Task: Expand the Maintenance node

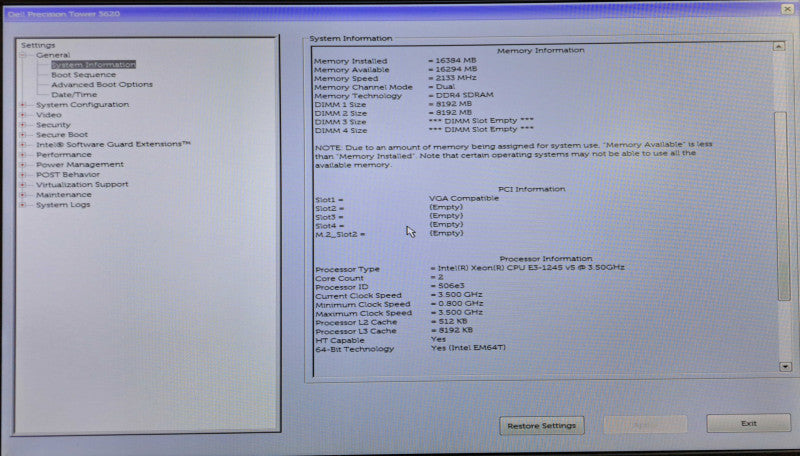Action: coord(22,195)
